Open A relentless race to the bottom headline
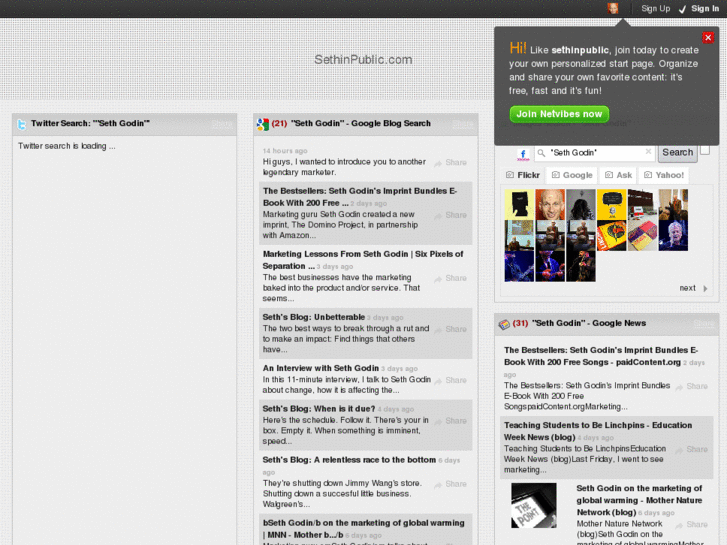Viewport: 727px width, 545px height. pos(349,460)
